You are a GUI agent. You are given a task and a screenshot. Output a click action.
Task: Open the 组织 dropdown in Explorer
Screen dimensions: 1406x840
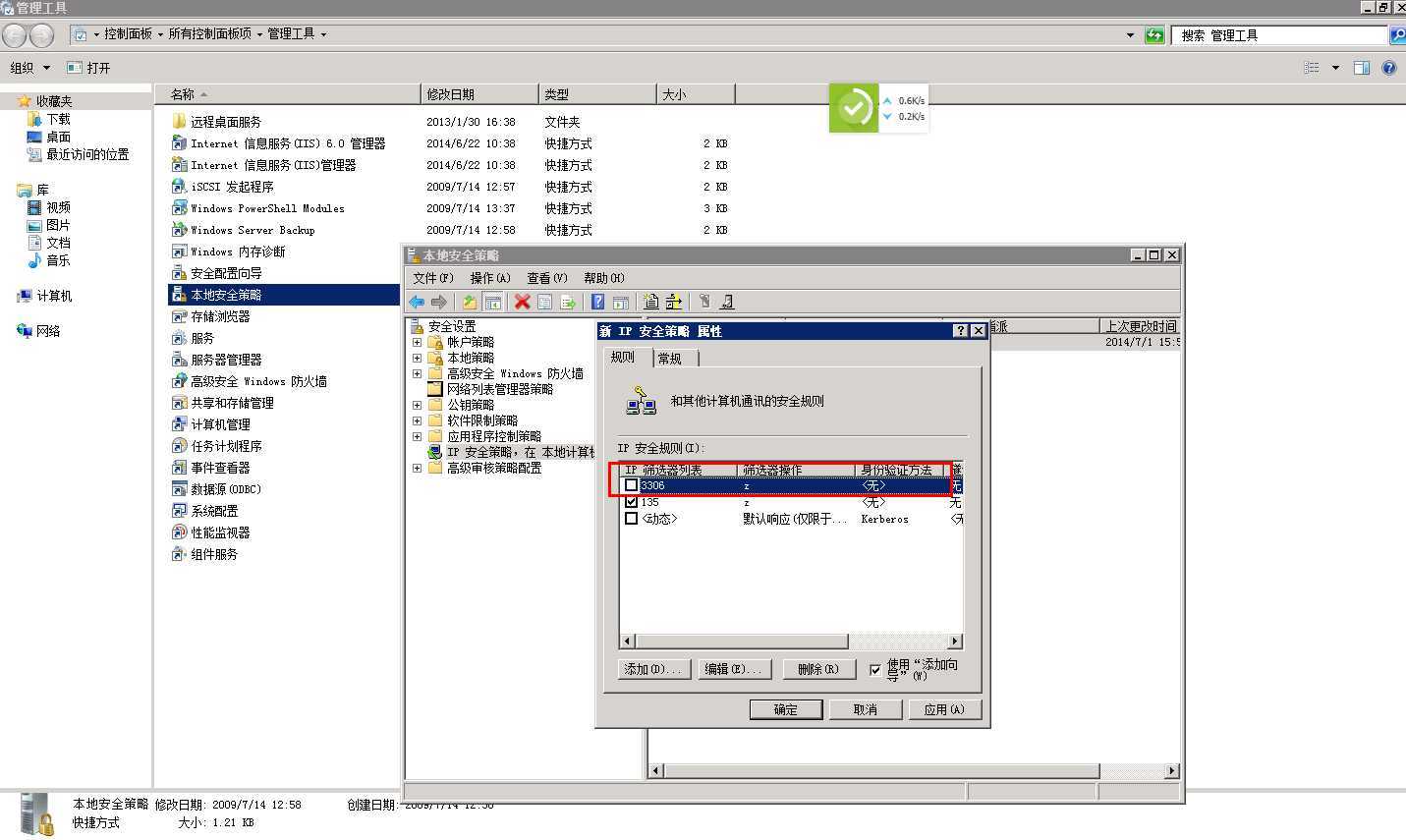pyautogui.click(x=29, y=68)
